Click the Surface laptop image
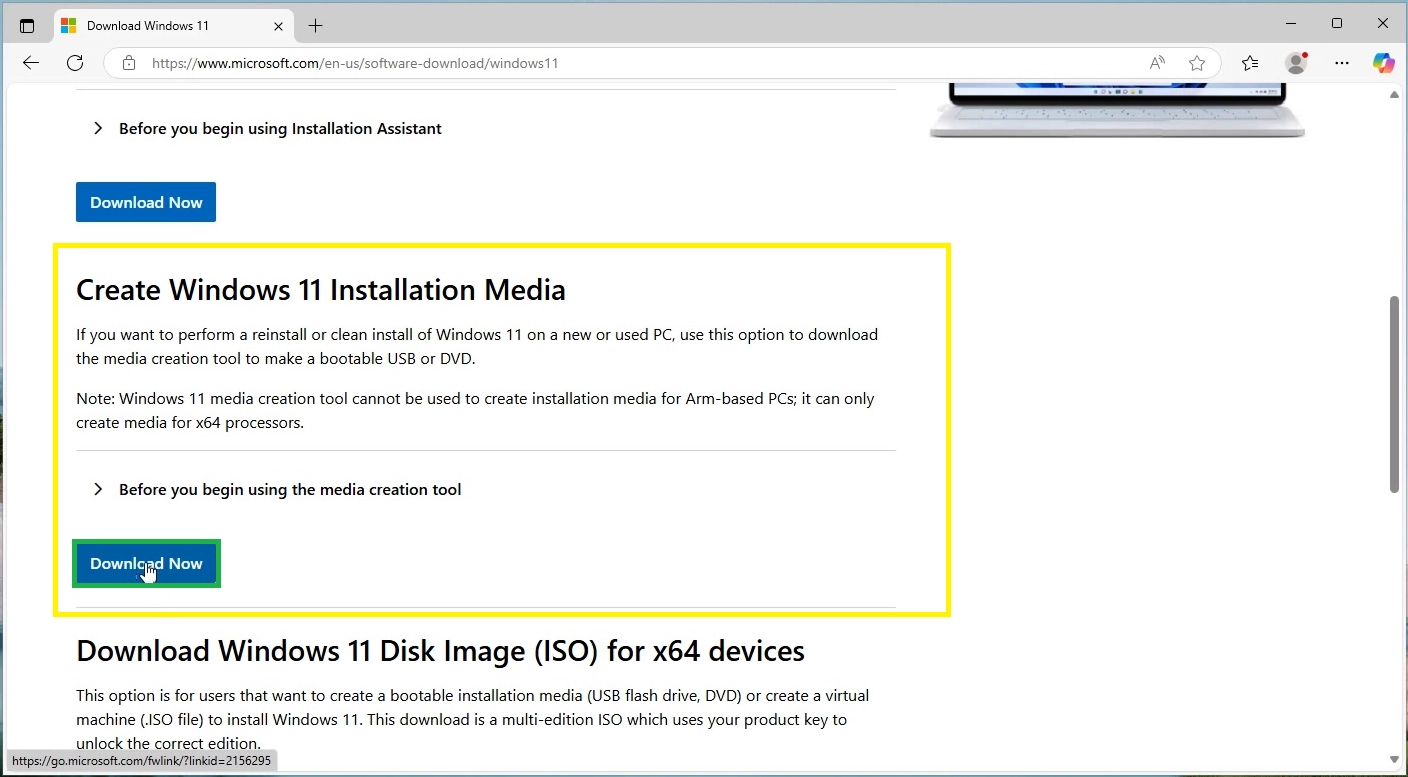Viewport: 1408px width, 777px height. pos(1116,111)
